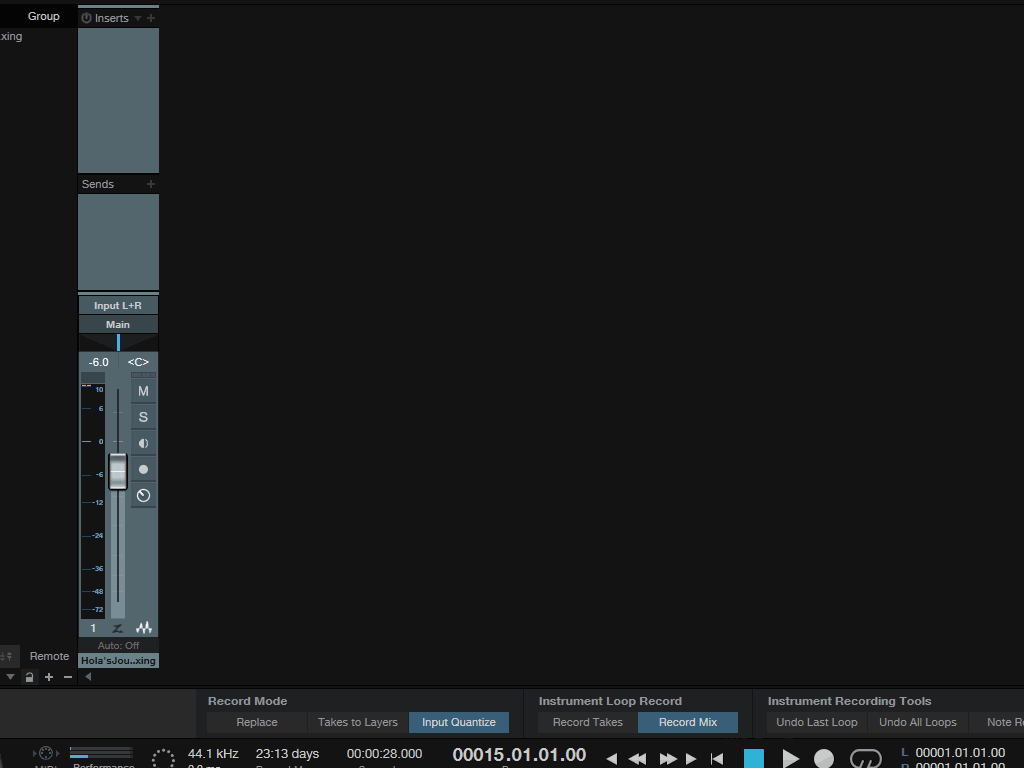
Task: Click the channel level meter
Action: coord(92,500)
